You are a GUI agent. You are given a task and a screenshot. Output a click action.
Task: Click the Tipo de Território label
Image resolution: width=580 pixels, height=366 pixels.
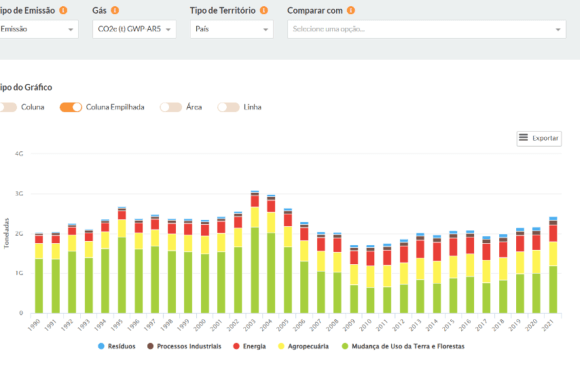click(x=223, y=10)
